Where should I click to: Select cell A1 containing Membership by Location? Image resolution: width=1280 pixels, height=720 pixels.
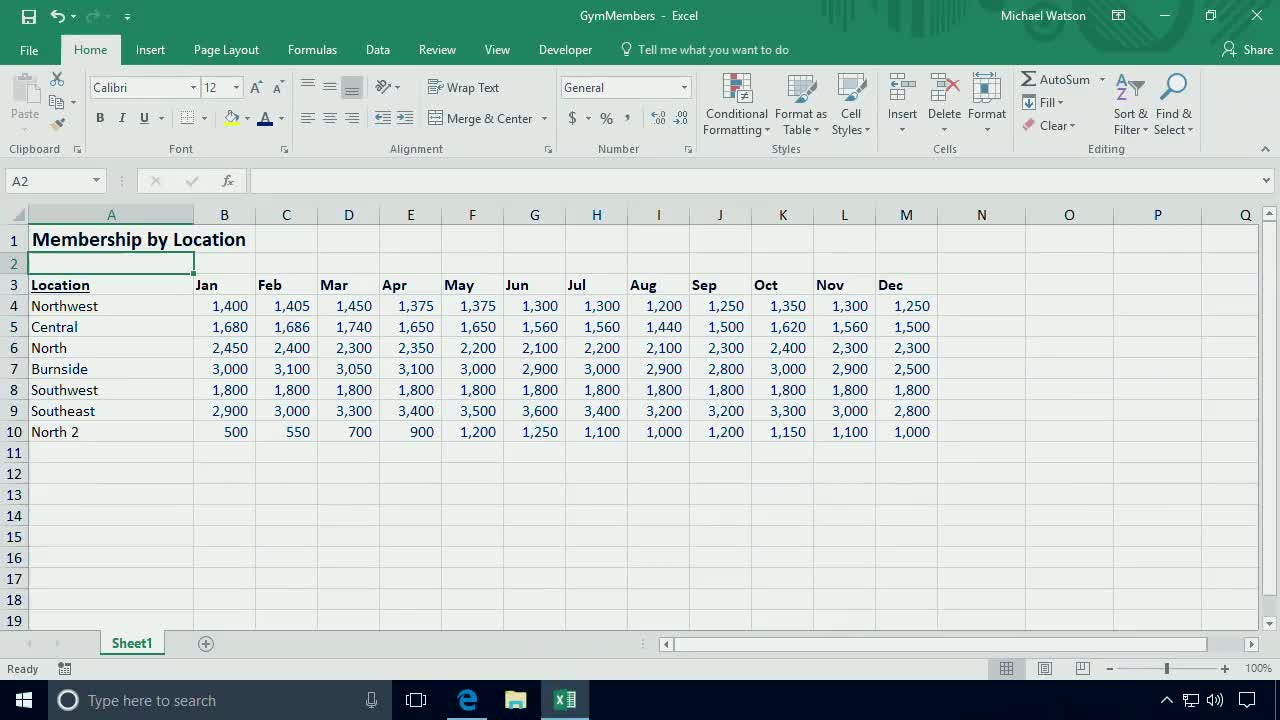click(111, 239)
